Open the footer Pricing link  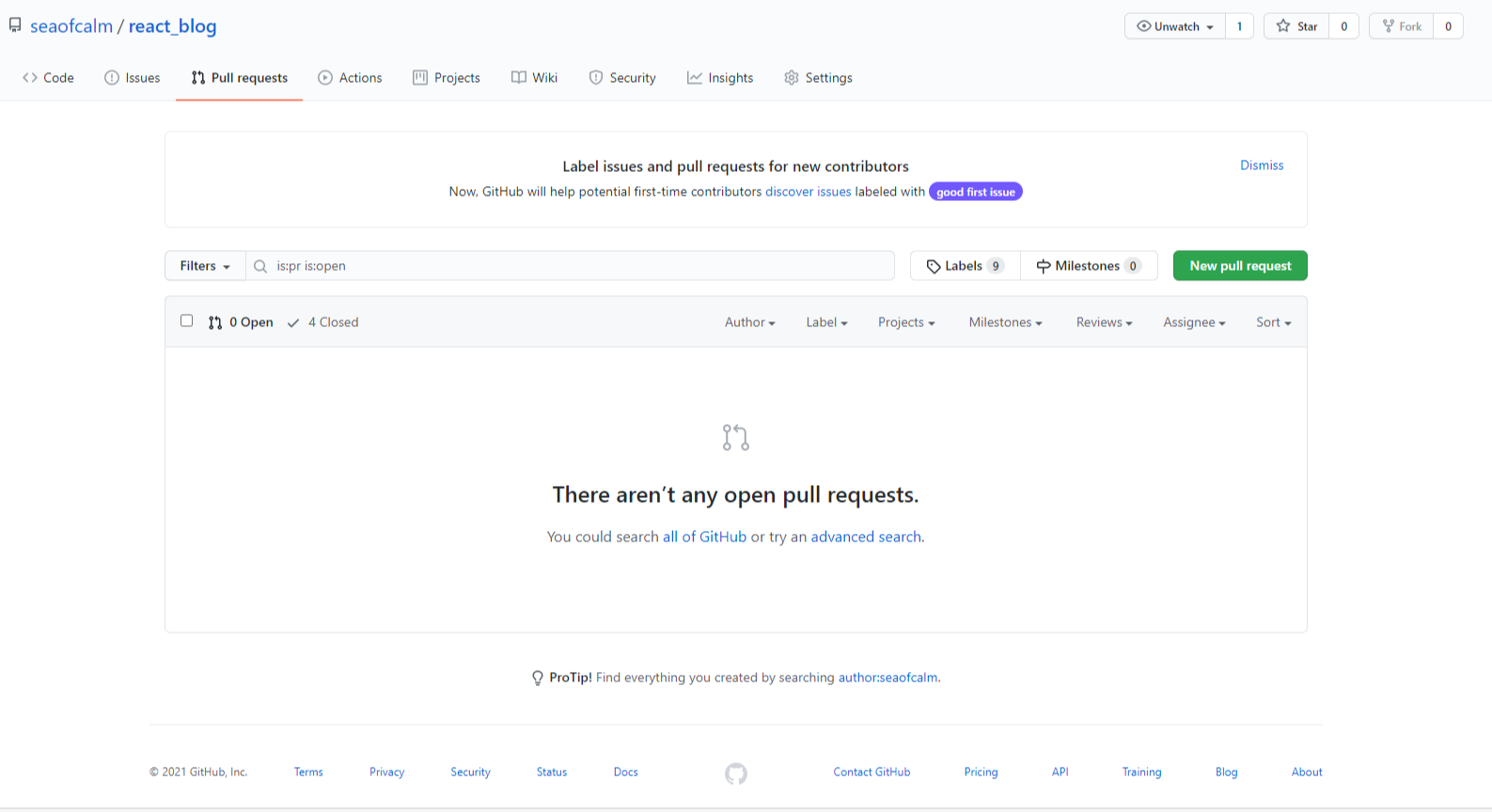(x=981, y=773)
